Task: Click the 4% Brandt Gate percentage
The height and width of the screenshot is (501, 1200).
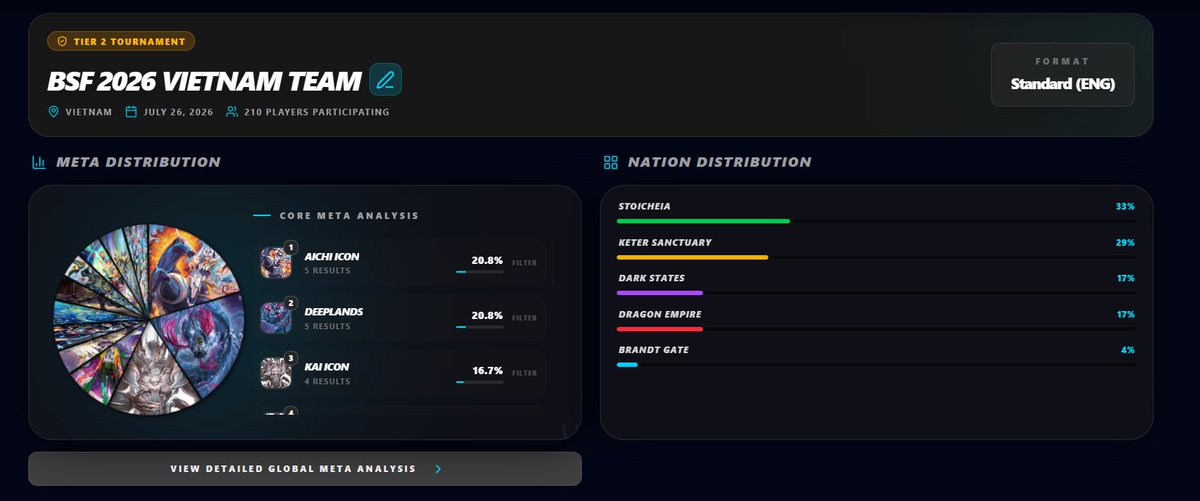Action: coord(1128,350)
